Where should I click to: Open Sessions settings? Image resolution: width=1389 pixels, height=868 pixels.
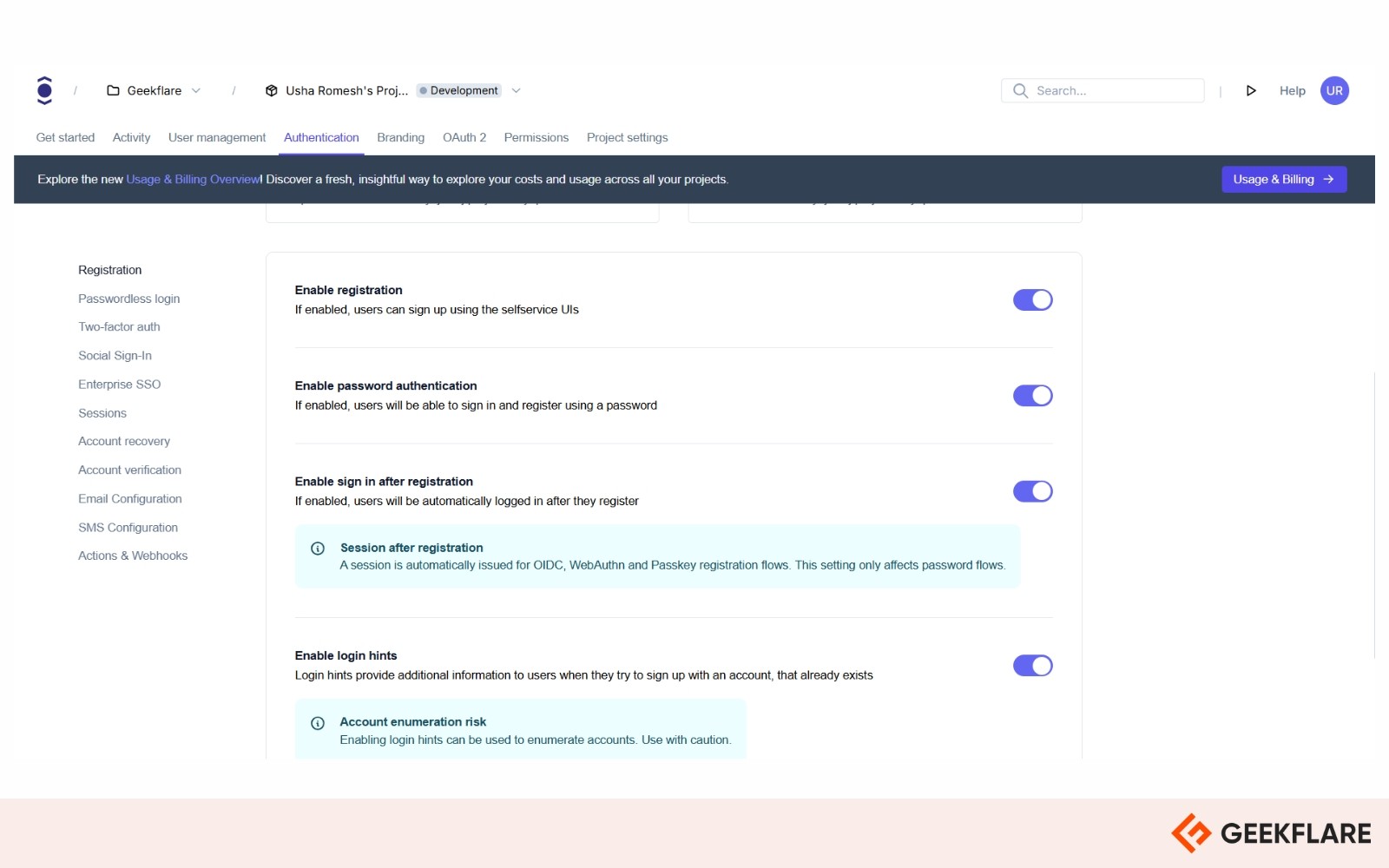(102, 413)
